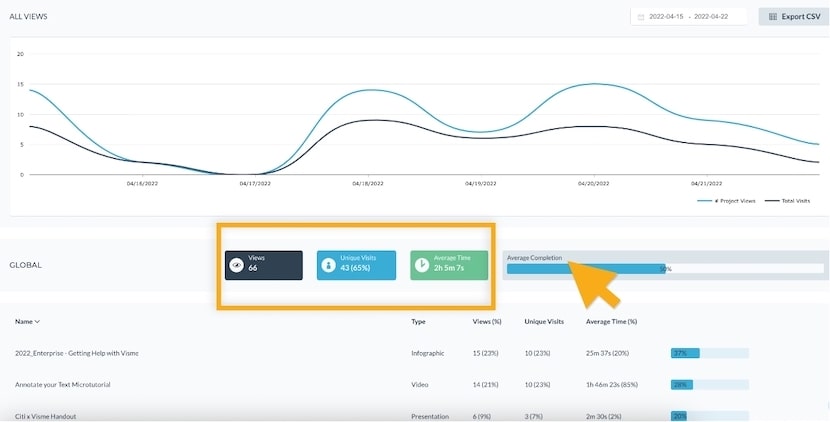This screenshot has width=830, height=422.
Task: Open 2022_Enterprise - Getting Help with Visme
Action: point(78,353)
